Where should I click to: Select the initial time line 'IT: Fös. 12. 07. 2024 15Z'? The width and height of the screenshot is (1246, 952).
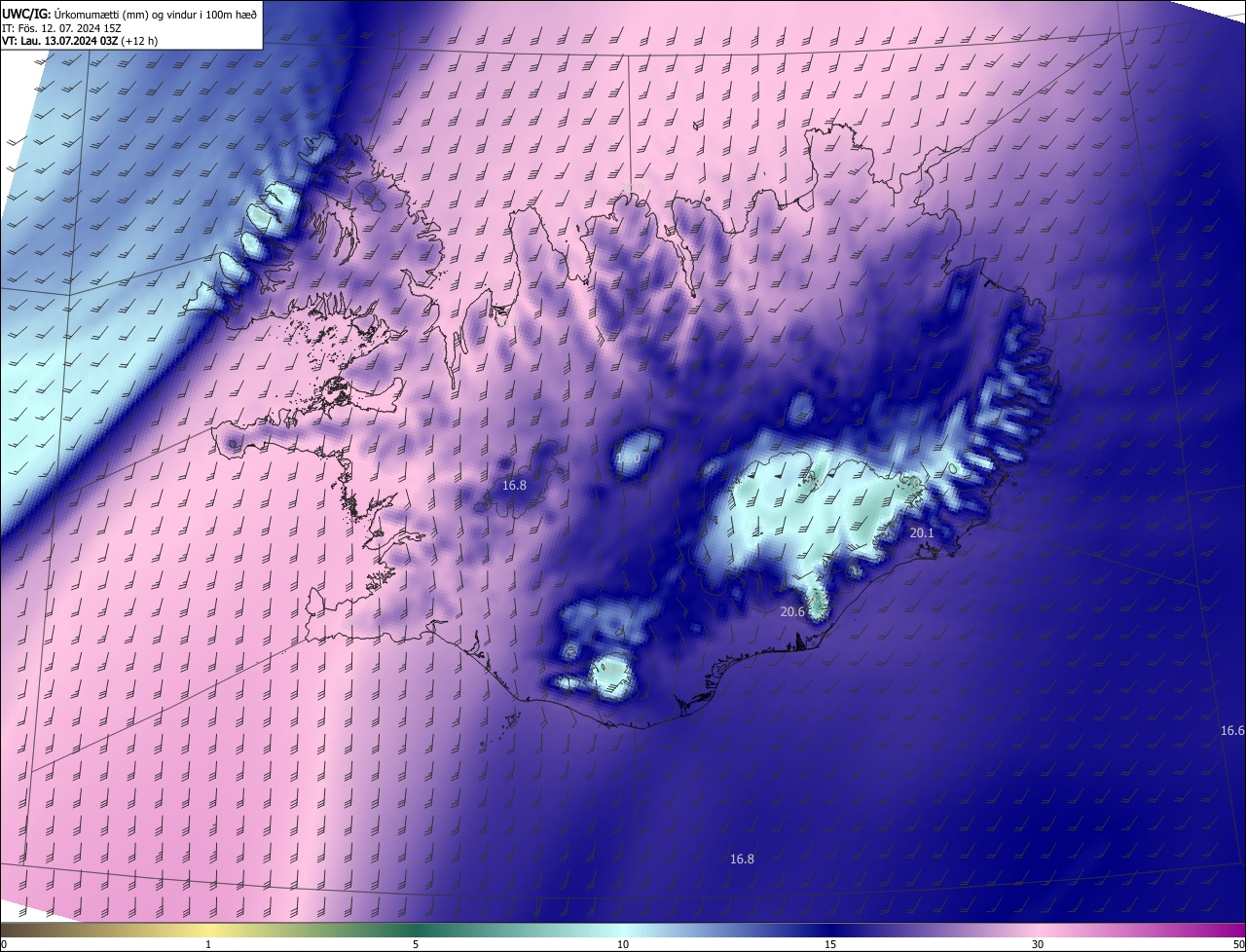point(61,27)
